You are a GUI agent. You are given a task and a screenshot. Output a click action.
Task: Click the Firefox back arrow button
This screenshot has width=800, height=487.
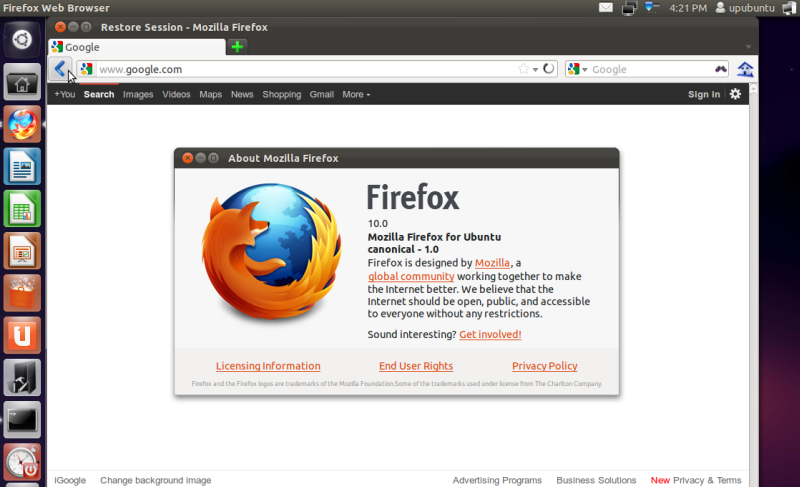coord(60,68)
